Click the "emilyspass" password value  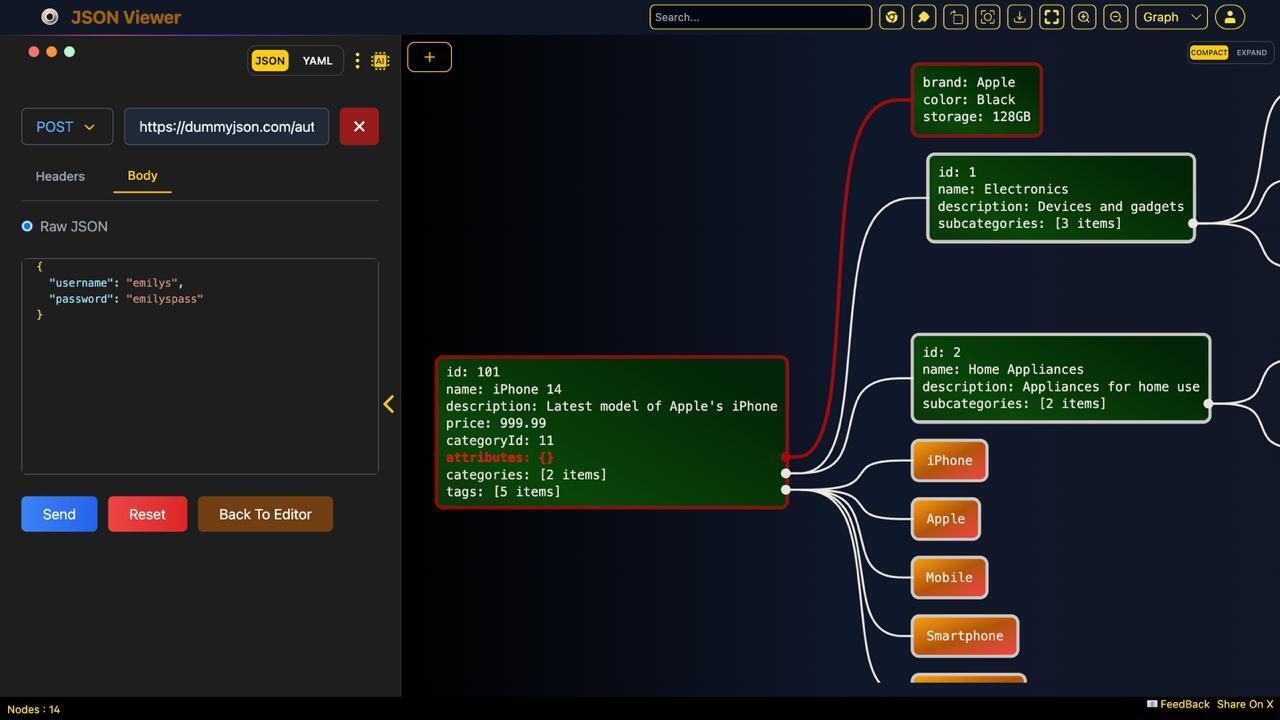pyautogui.click(x=164, y=299)
